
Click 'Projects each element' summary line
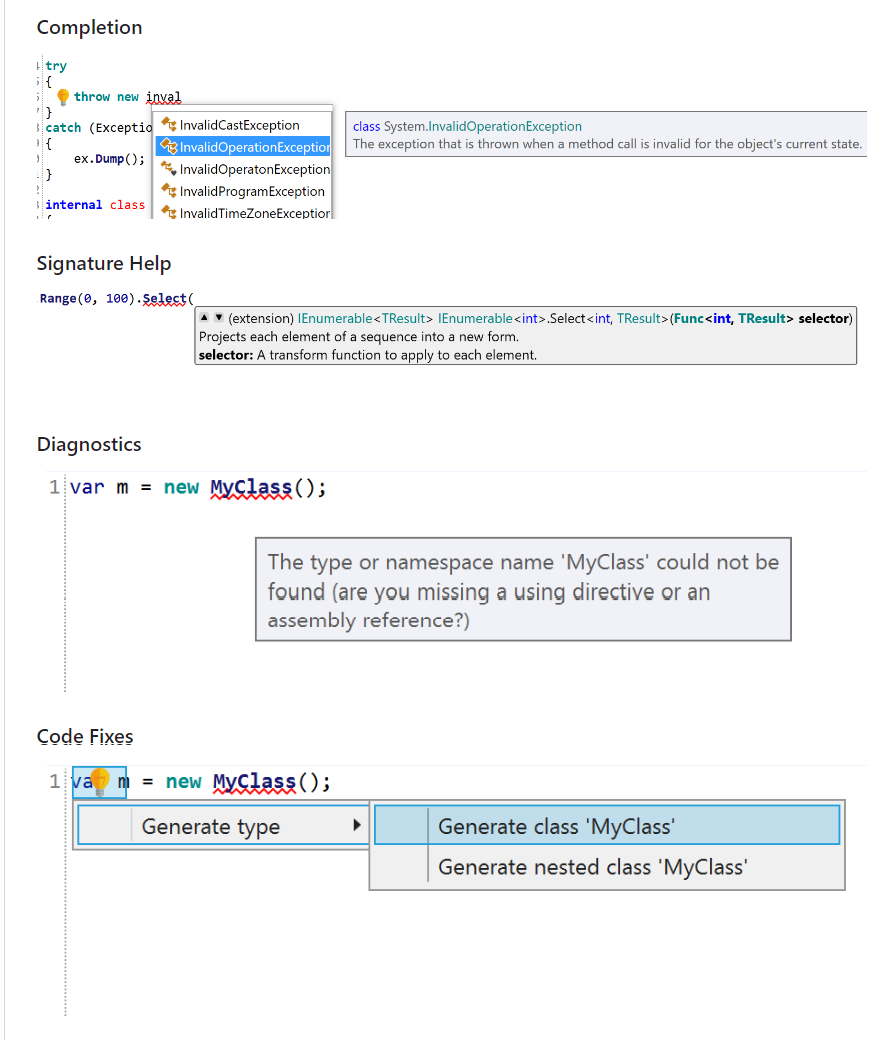pyautogui.click(x=359, y=336)
